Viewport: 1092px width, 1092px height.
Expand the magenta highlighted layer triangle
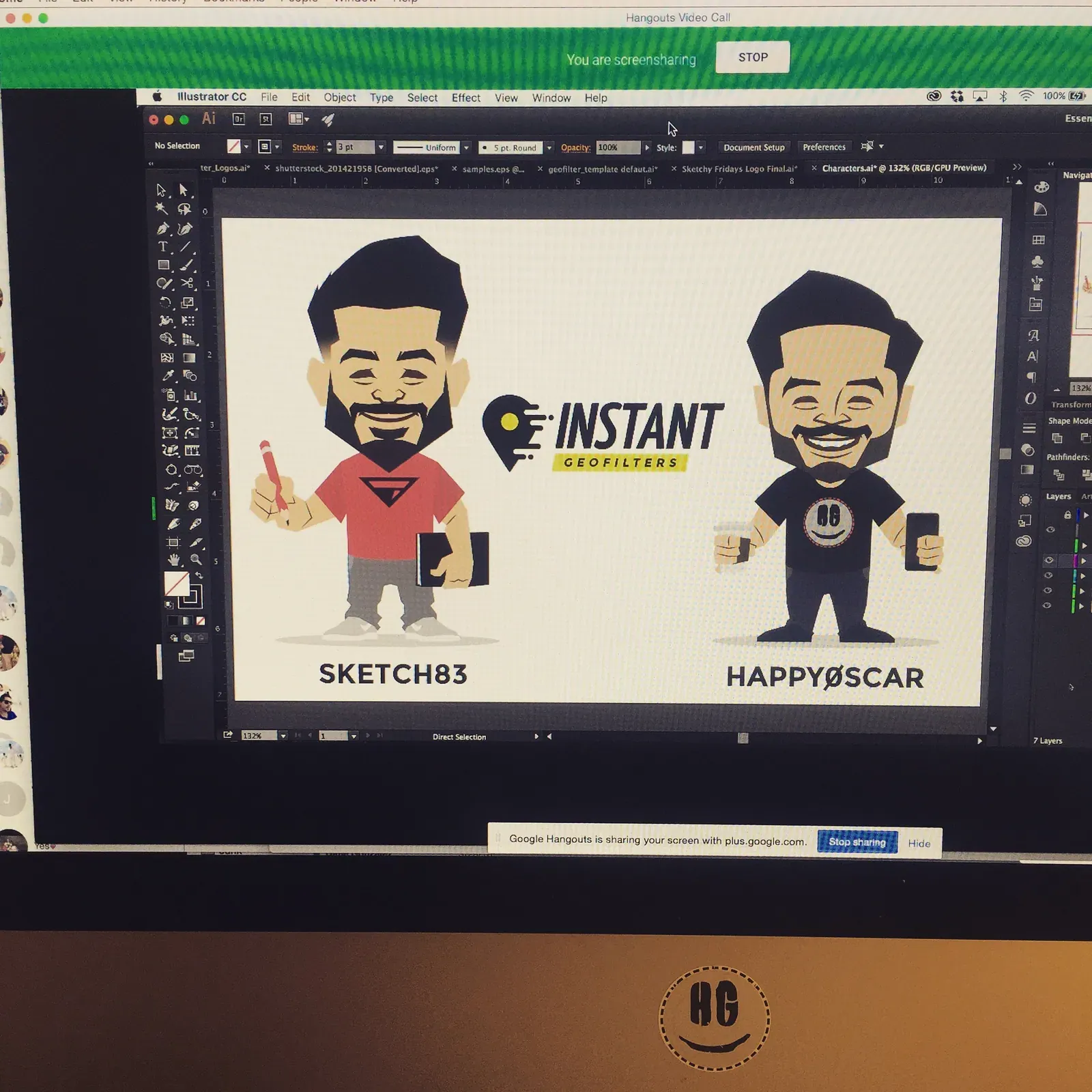coord(1083,560)
